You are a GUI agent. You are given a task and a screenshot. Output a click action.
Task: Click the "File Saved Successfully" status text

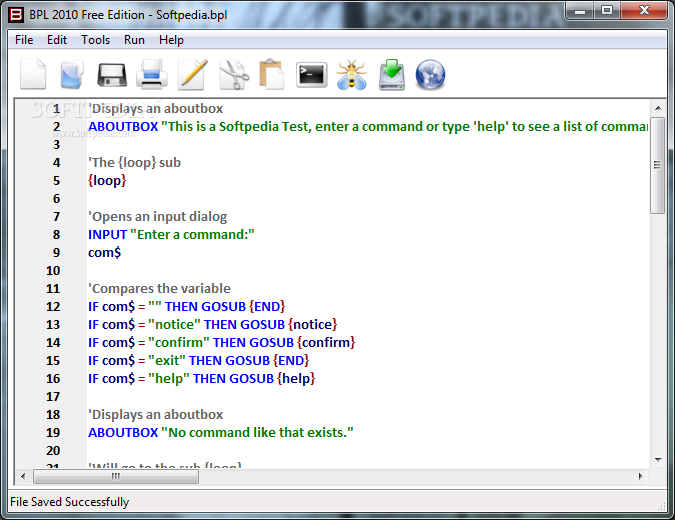pos(69,502)
